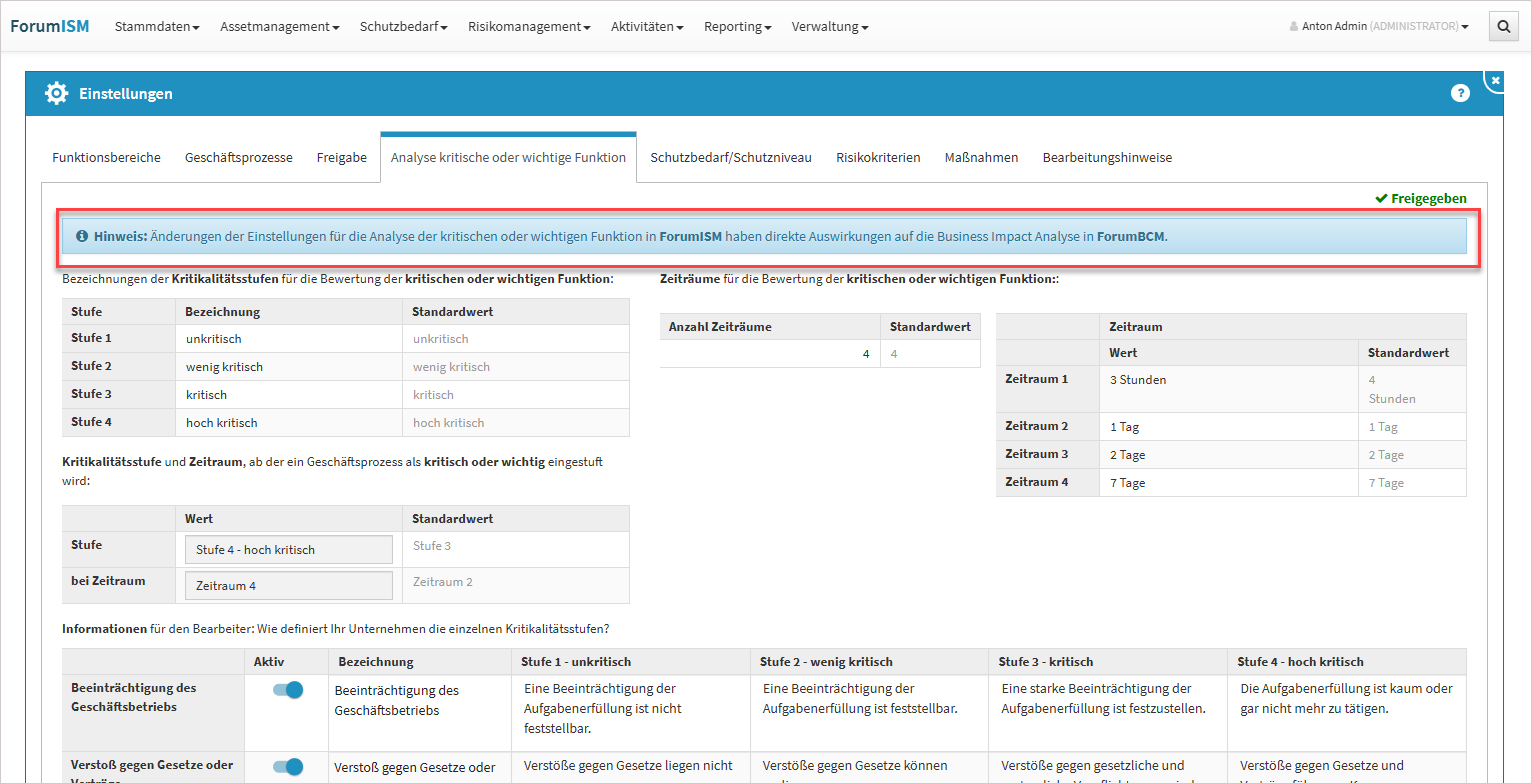Toggle Beeinträchtigung des Geschäftsbetriebs active switch
The width and height of the screenshot is (1532, 784).
tap(287, 690)
